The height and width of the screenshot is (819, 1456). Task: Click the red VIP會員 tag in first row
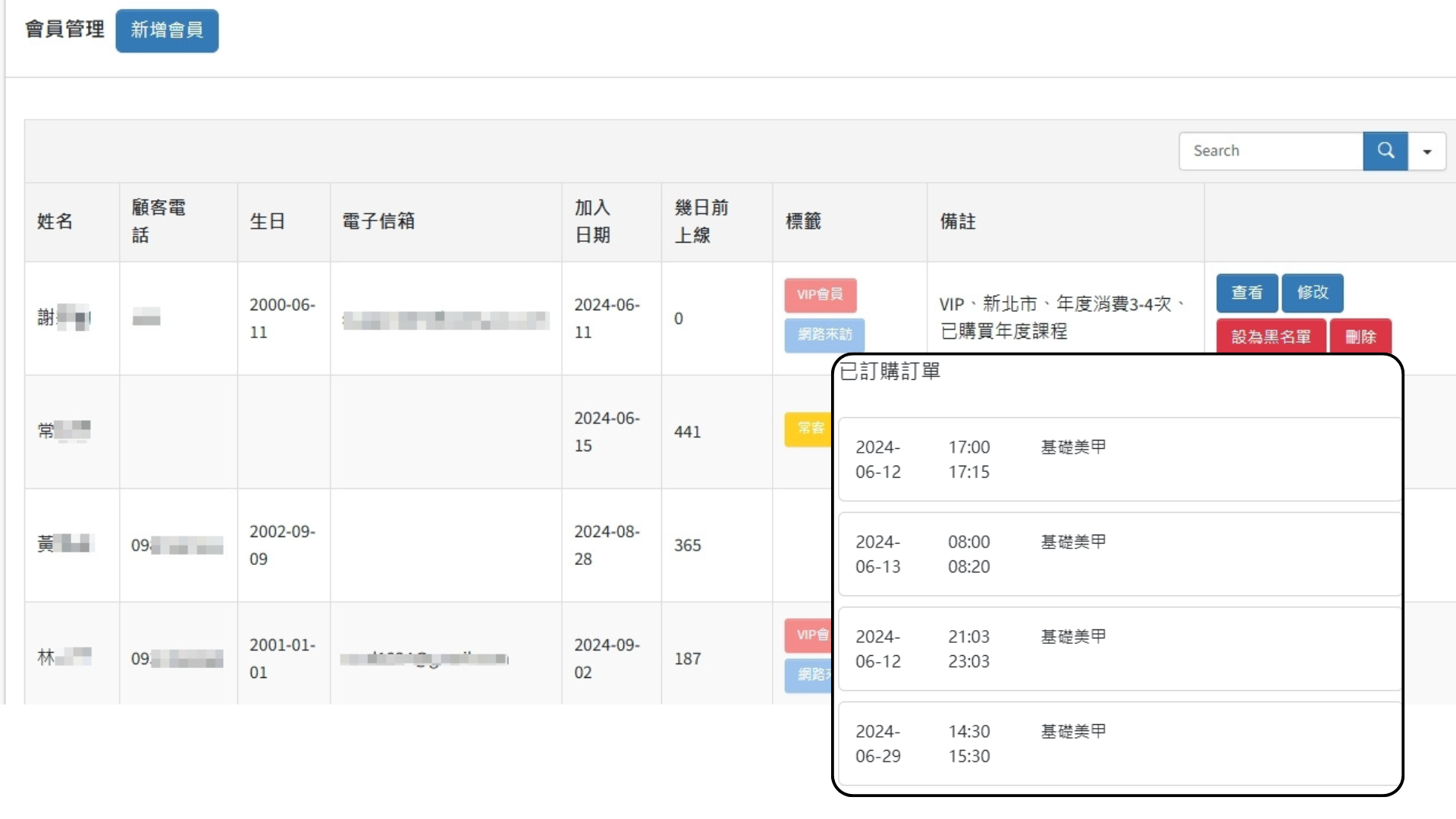tap(820, 295)
